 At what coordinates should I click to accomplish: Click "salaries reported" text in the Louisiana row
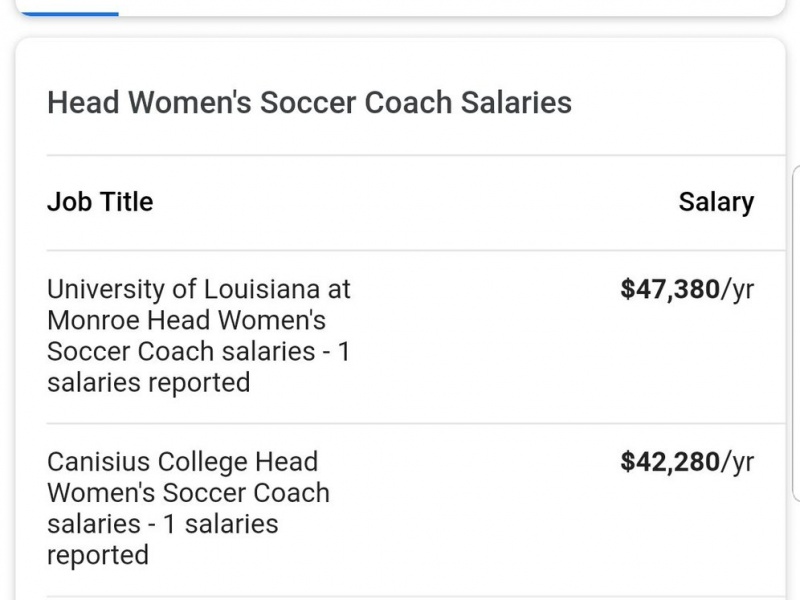click(x=148, y=383)
